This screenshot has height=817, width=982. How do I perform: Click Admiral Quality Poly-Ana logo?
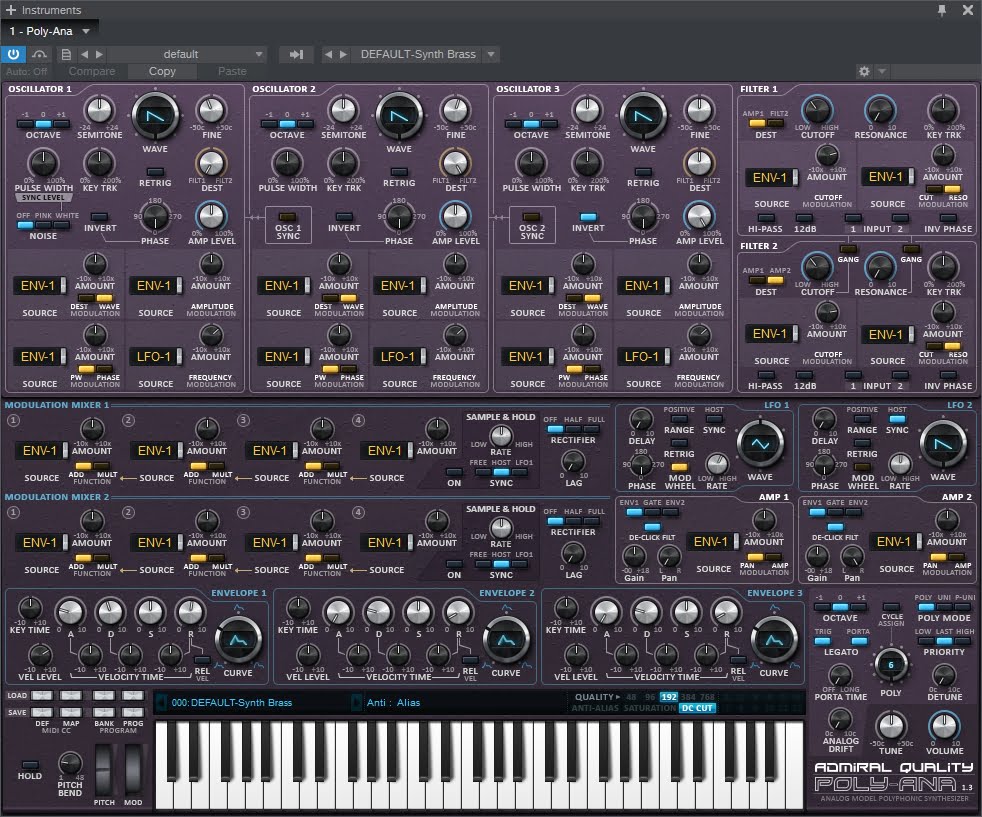click(894, 781)
